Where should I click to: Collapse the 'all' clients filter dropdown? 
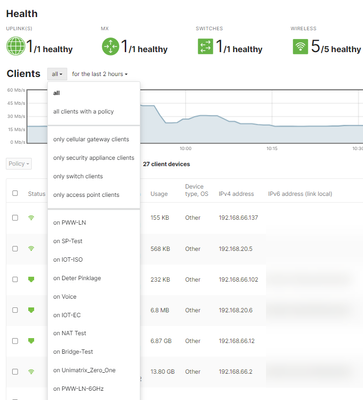click(57, 74)
